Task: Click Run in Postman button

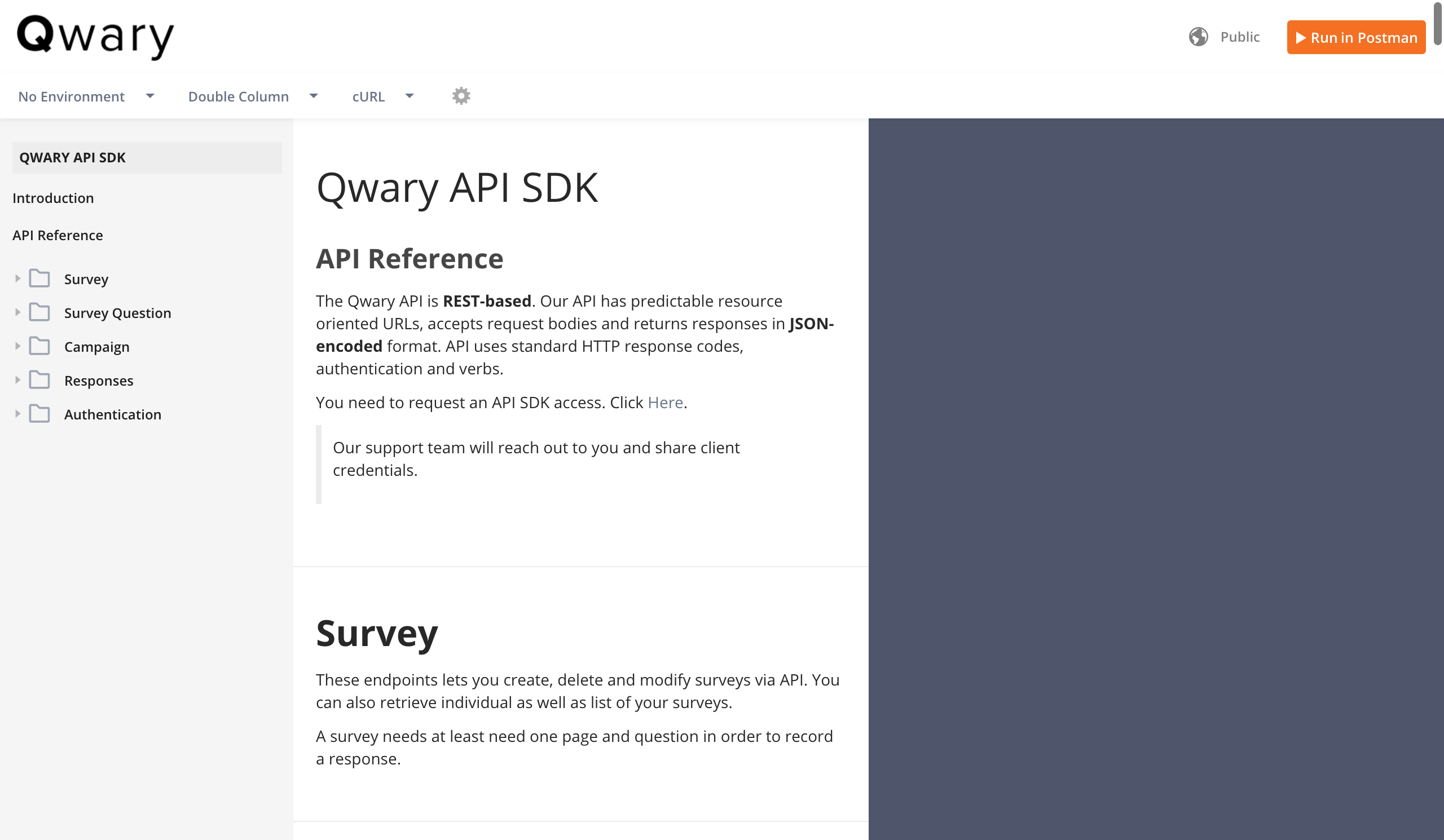Action: [x=1356, y=37]
